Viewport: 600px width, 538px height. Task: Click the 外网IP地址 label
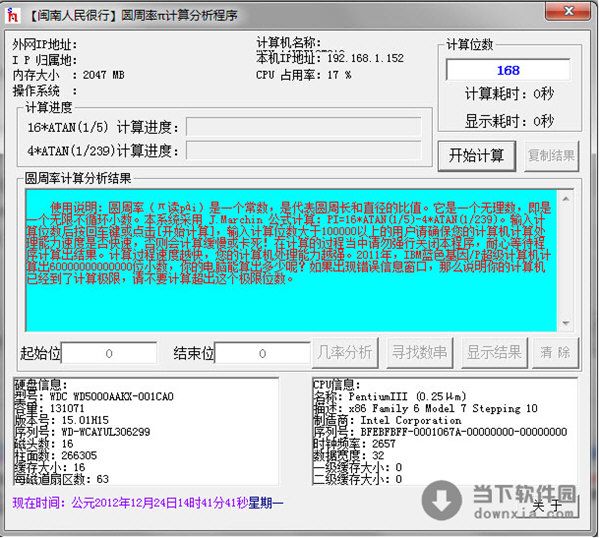pyautogui.click(x=45, y=44)
